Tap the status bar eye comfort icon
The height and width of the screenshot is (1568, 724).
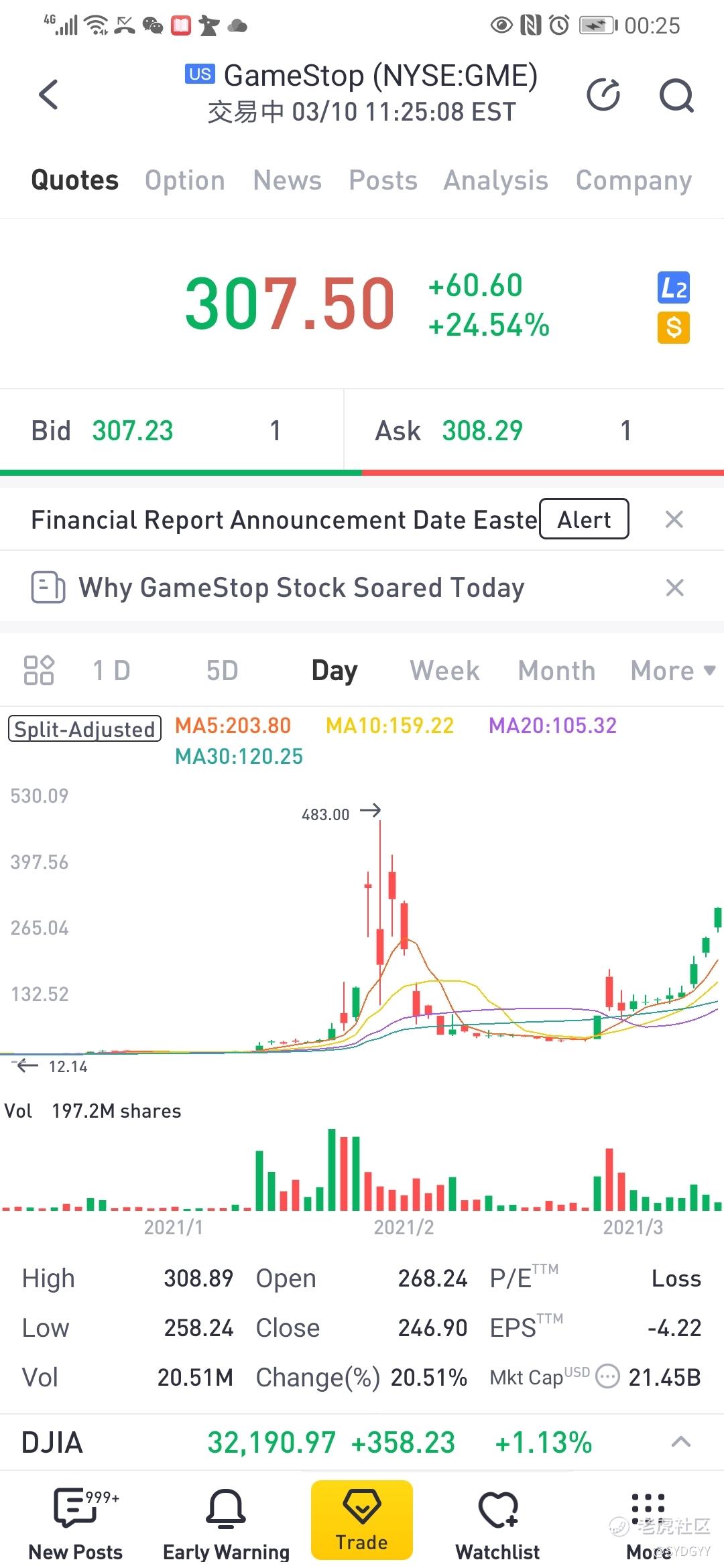501,25
